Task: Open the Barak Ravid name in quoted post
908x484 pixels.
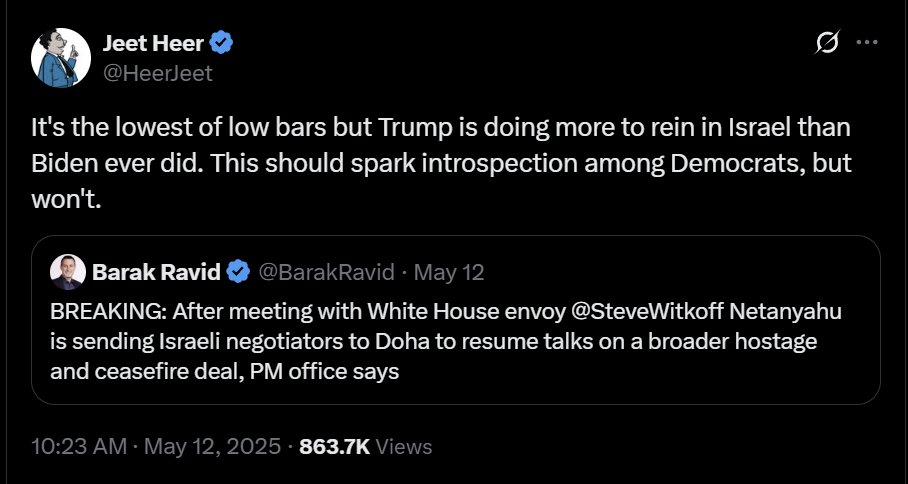Action: click(x=156, y=272)
